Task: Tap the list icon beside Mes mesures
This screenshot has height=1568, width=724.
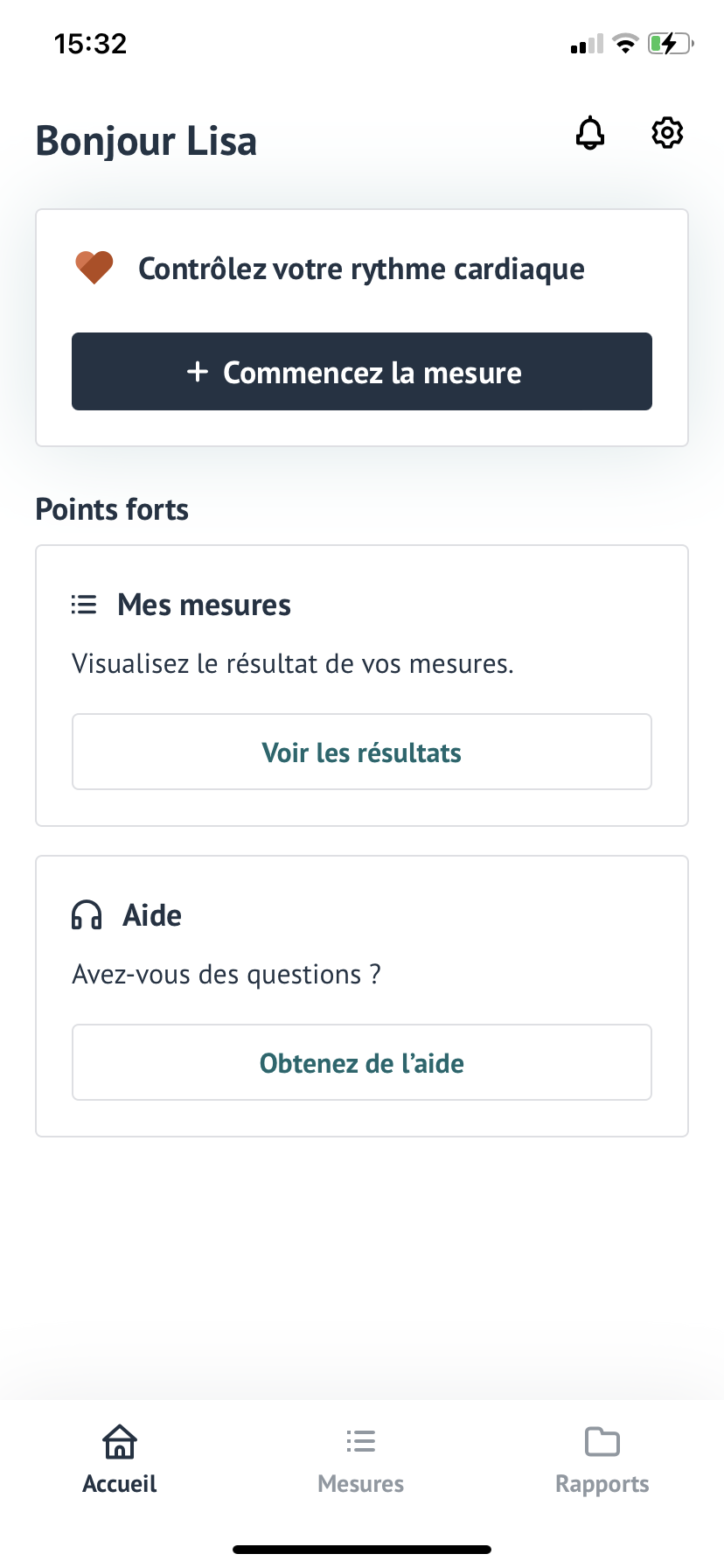Action: tap(84, 605)
